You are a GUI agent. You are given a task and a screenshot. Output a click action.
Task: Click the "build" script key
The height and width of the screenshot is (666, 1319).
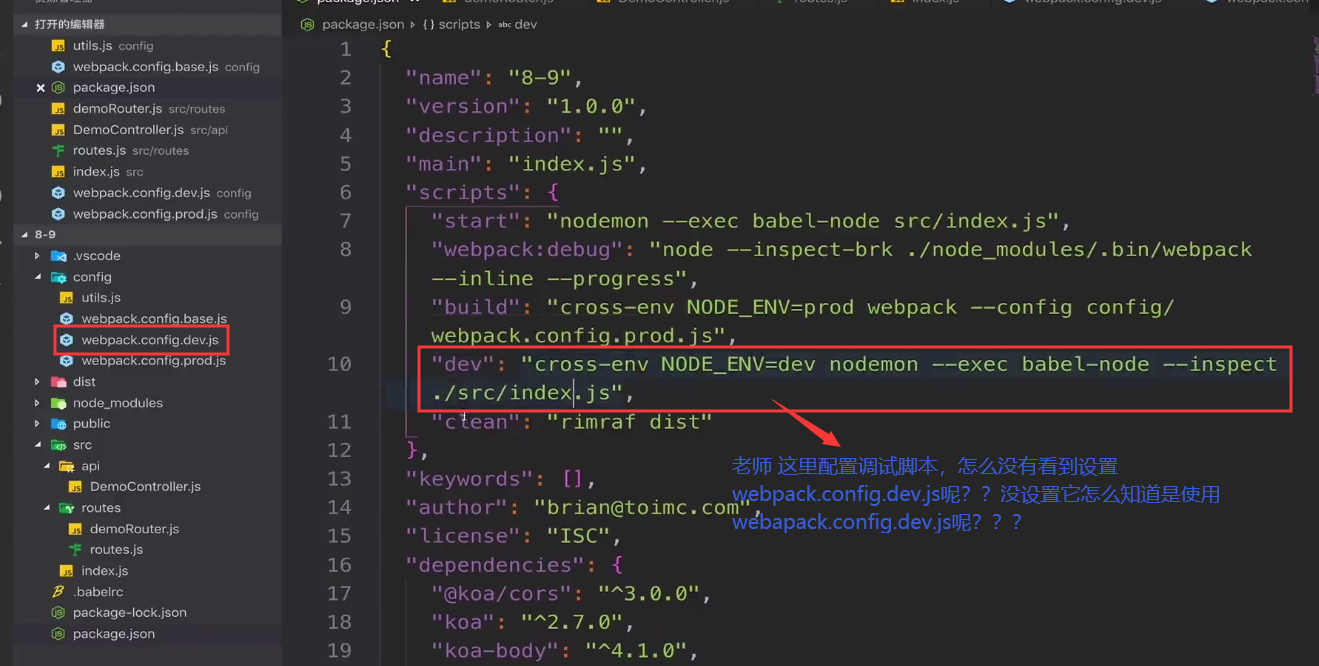[476, 307]
